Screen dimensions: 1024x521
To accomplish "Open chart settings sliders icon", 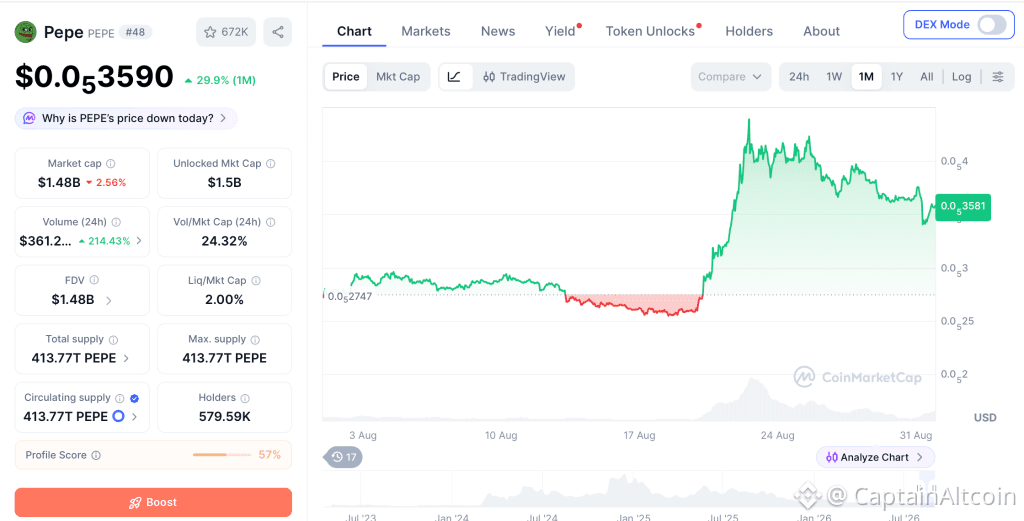I will [x=998, y=77].
